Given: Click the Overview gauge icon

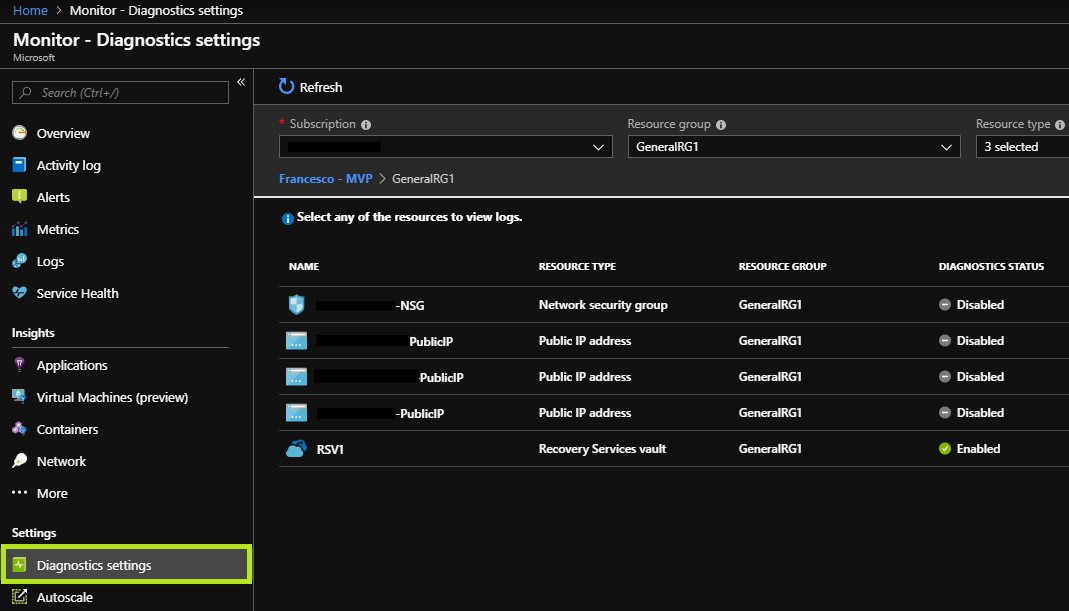Looking at the screenshot, I should (20, 133).
